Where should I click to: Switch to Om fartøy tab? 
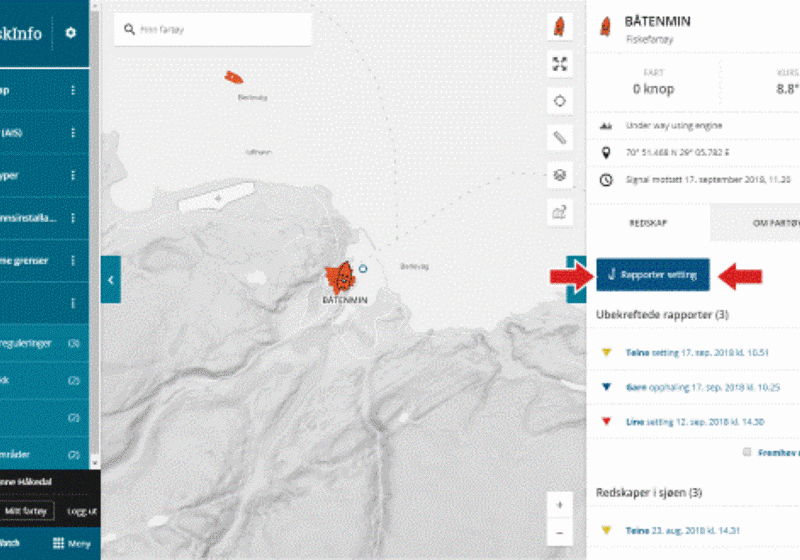[765, 223]
